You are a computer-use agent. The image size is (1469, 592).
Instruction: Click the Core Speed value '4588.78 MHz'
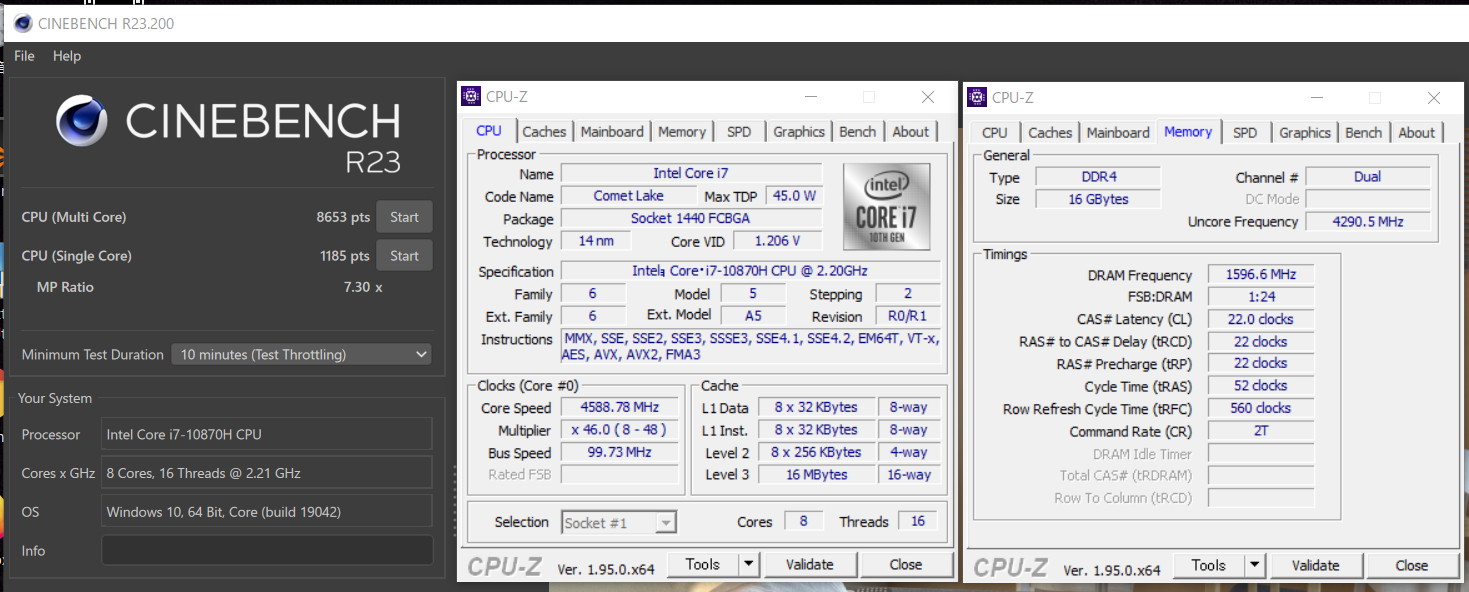click(619, 408)
